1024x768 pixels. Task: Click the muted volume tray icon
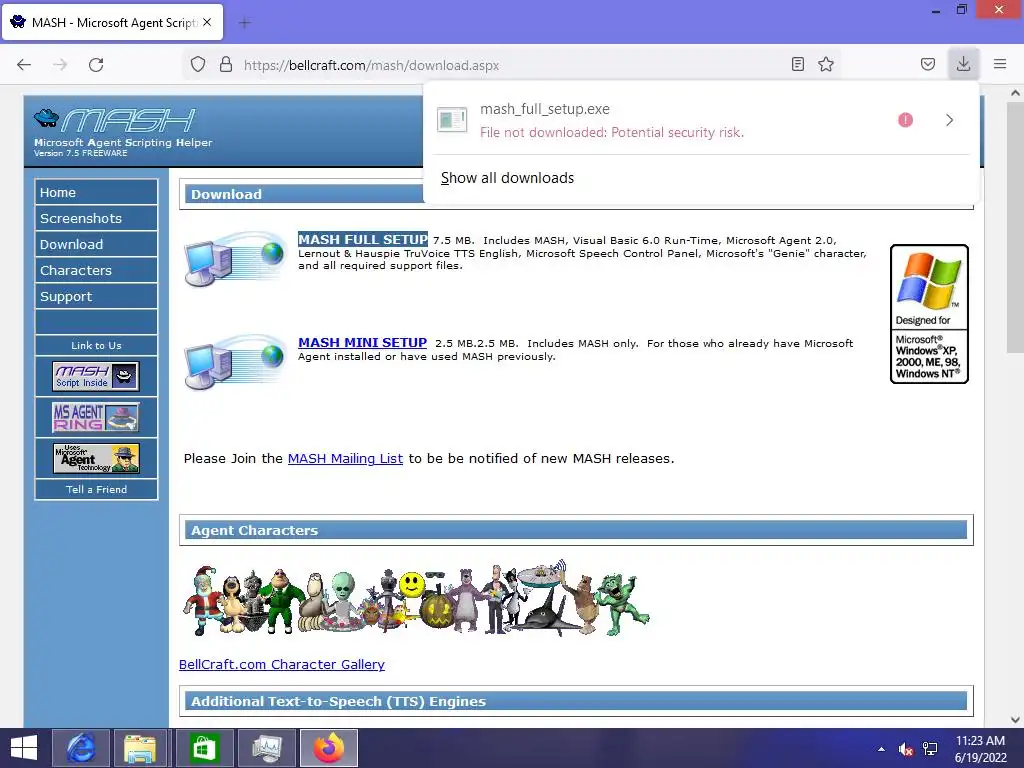906,749
